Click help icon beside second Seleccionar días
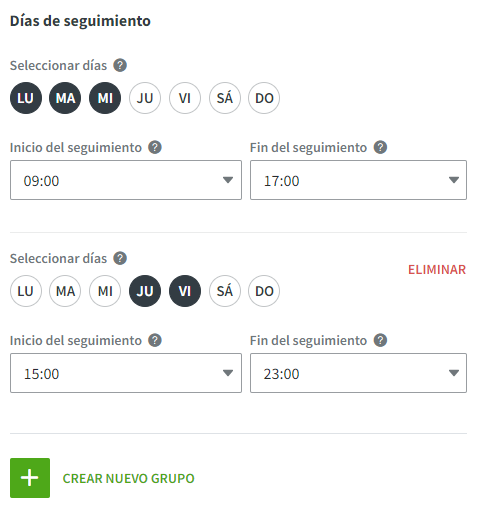 click(x=120, y=258)
